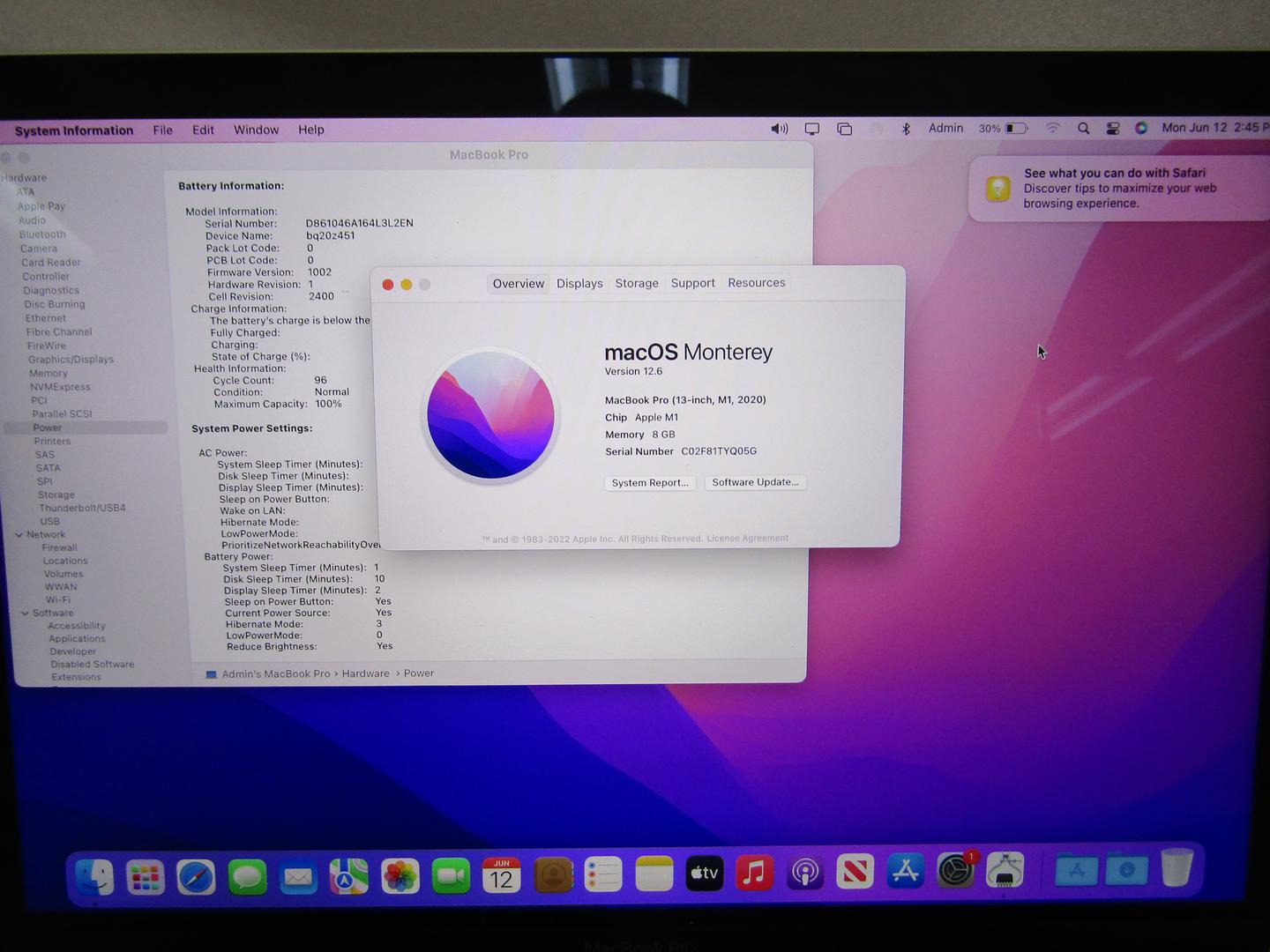Open the screen mirroring menu icon
This screenshot has height=952, width=1270.
coord(812,129)
